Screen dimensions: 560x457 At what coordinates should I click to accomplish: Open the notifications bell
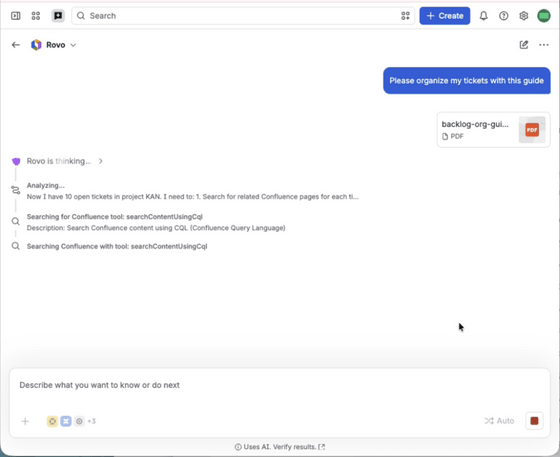(484, 16)
